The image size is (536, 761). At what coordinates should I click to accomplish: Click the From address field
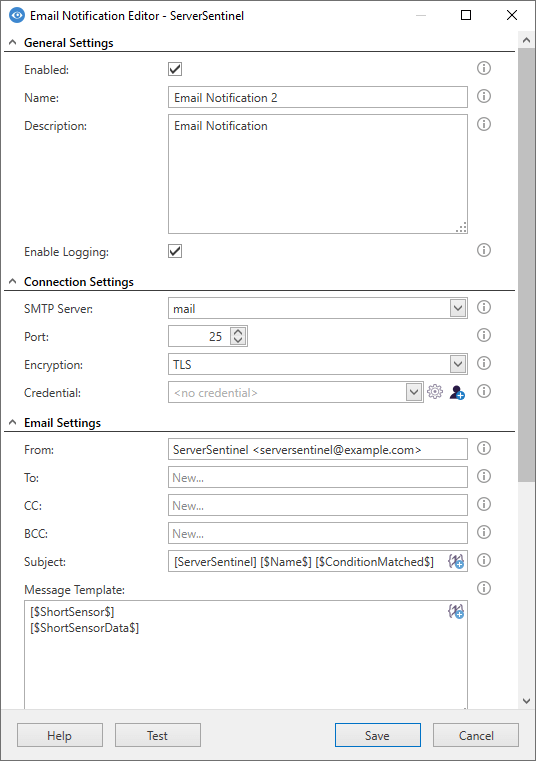click(318, 449)
